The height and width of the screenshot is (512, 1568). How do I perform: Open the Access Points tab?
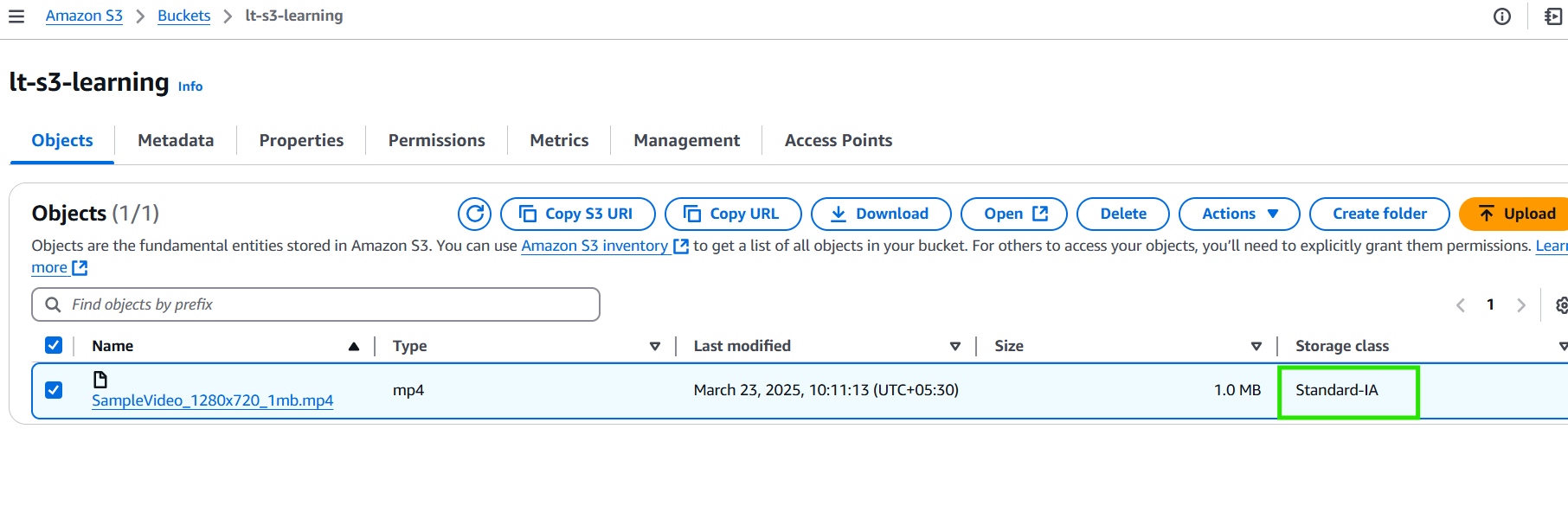838,140
